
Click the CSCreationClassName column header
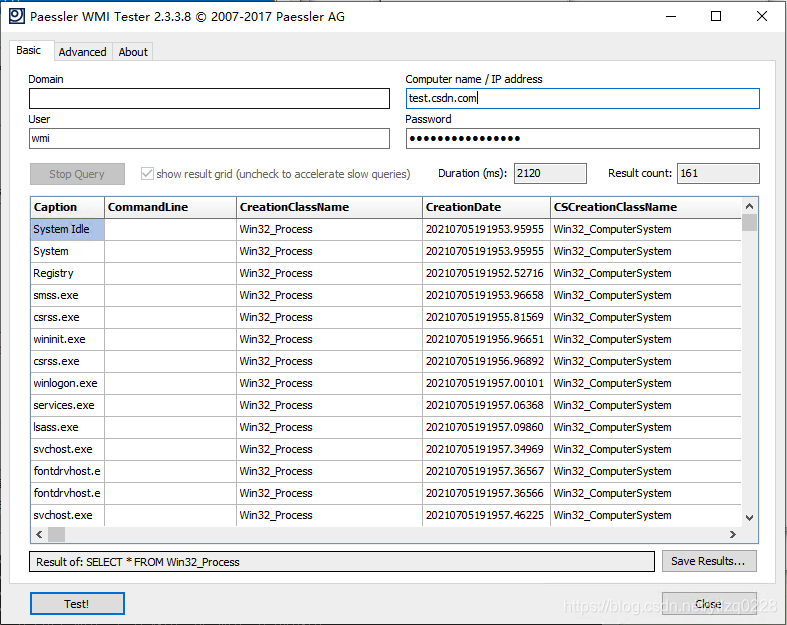click(x=645, y=207)
